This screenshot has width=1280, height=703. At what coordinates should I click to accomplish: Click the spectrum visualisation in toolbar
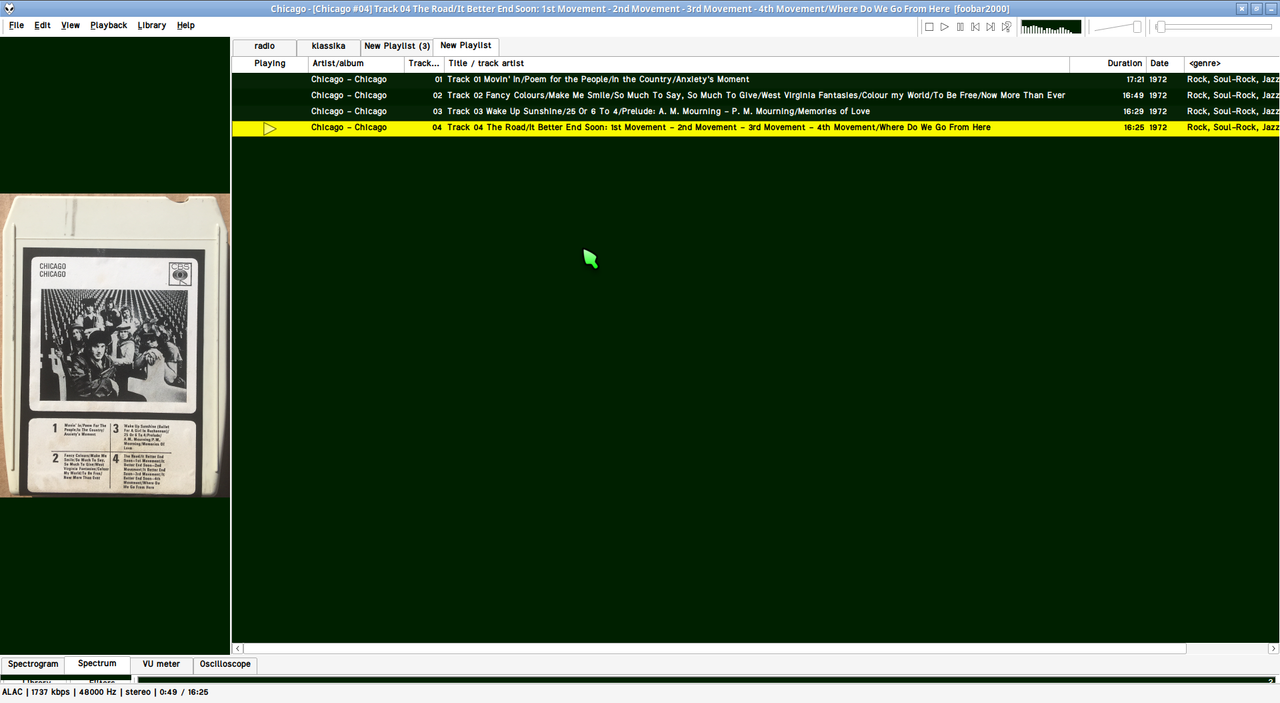coord(1051,27)
